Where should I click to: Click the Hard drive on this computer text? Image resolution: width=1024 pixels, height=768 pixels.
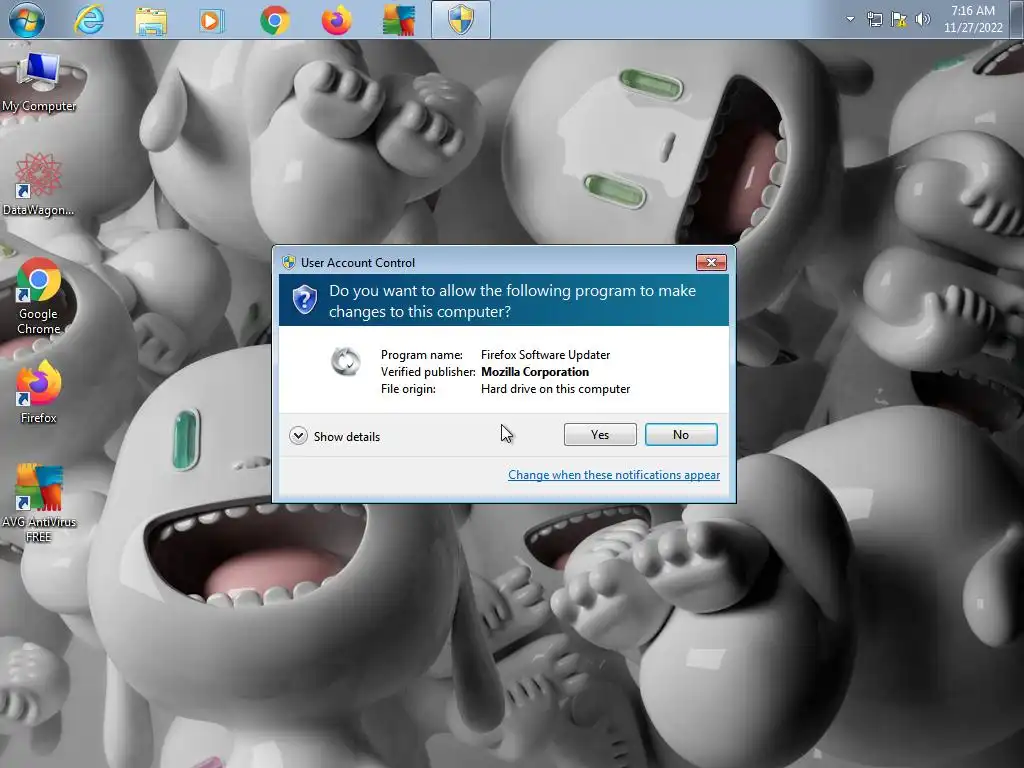point(555,389)
